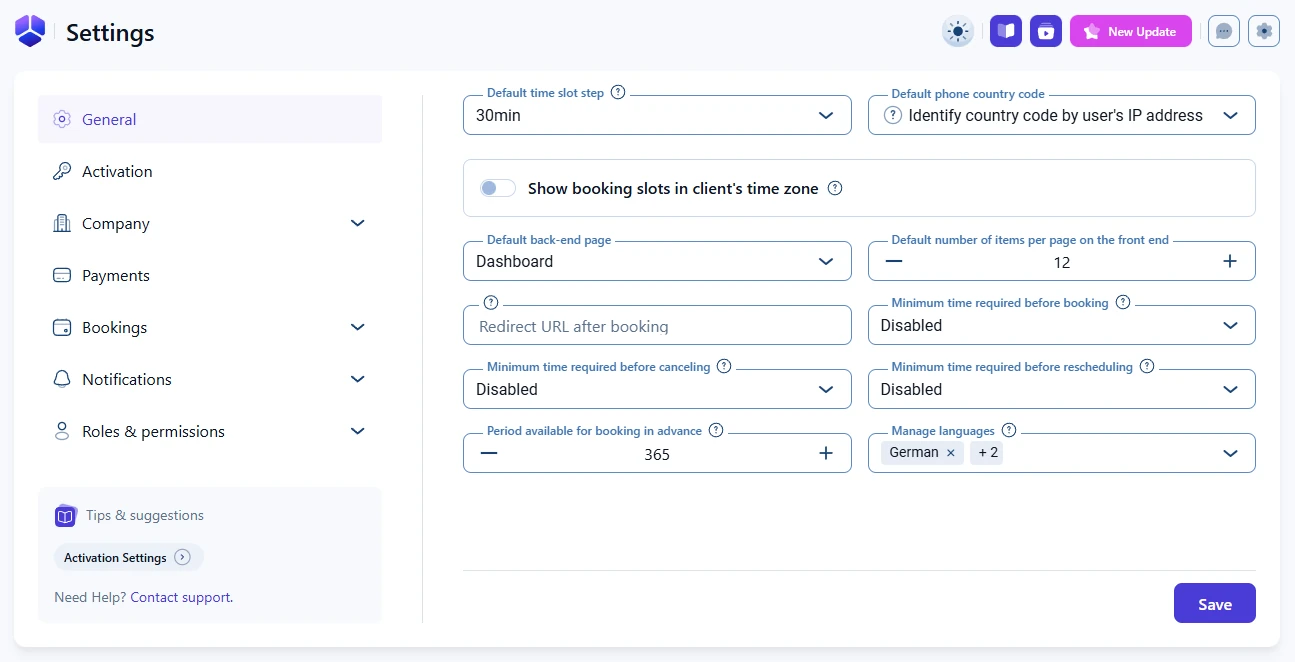1295x662 pixels.
Task: Click the Save button
Action: (1214, 604)
